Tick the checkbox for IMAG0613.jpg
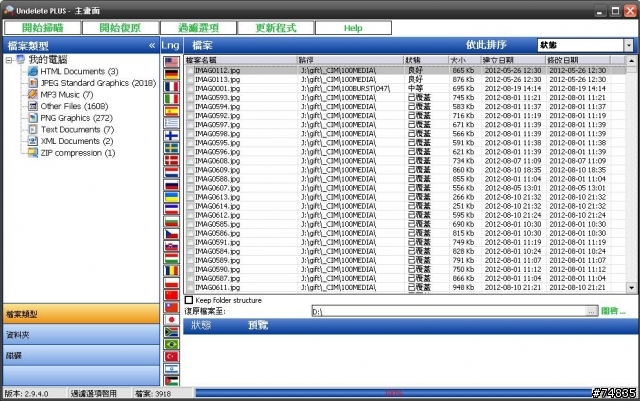Image resolution: width=640 pixels, height=401 pixels. (x=190, y=197)
